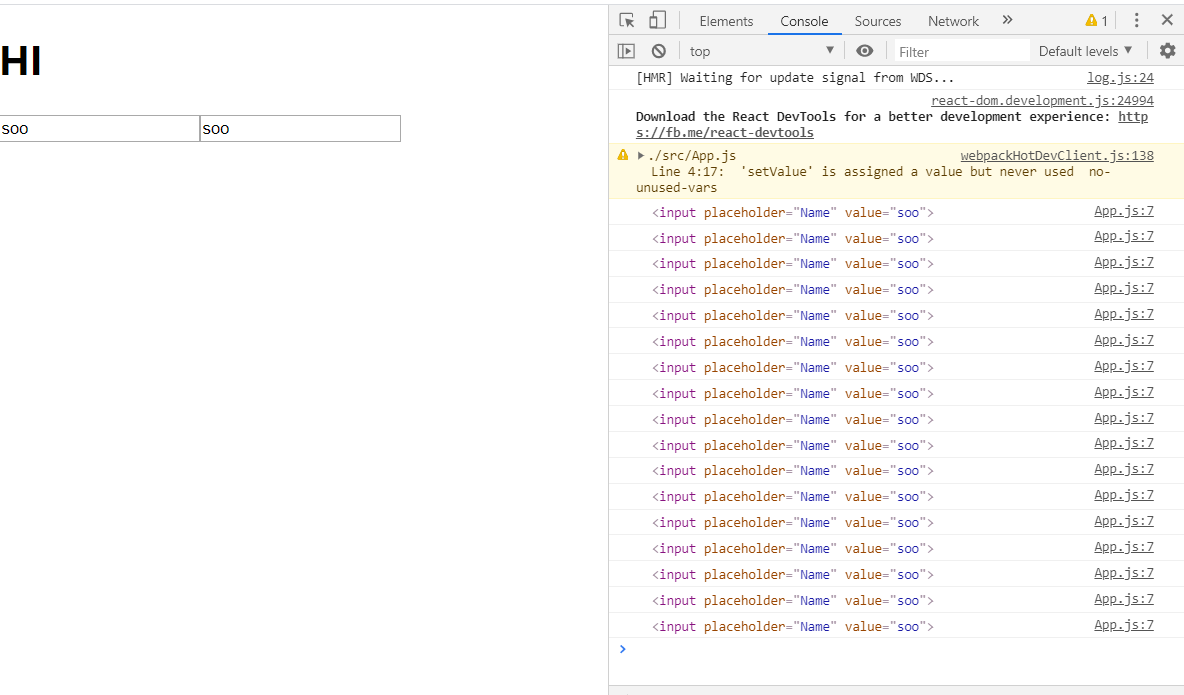
Task: Open console settings gear icon
Action: click(1167, 51)
